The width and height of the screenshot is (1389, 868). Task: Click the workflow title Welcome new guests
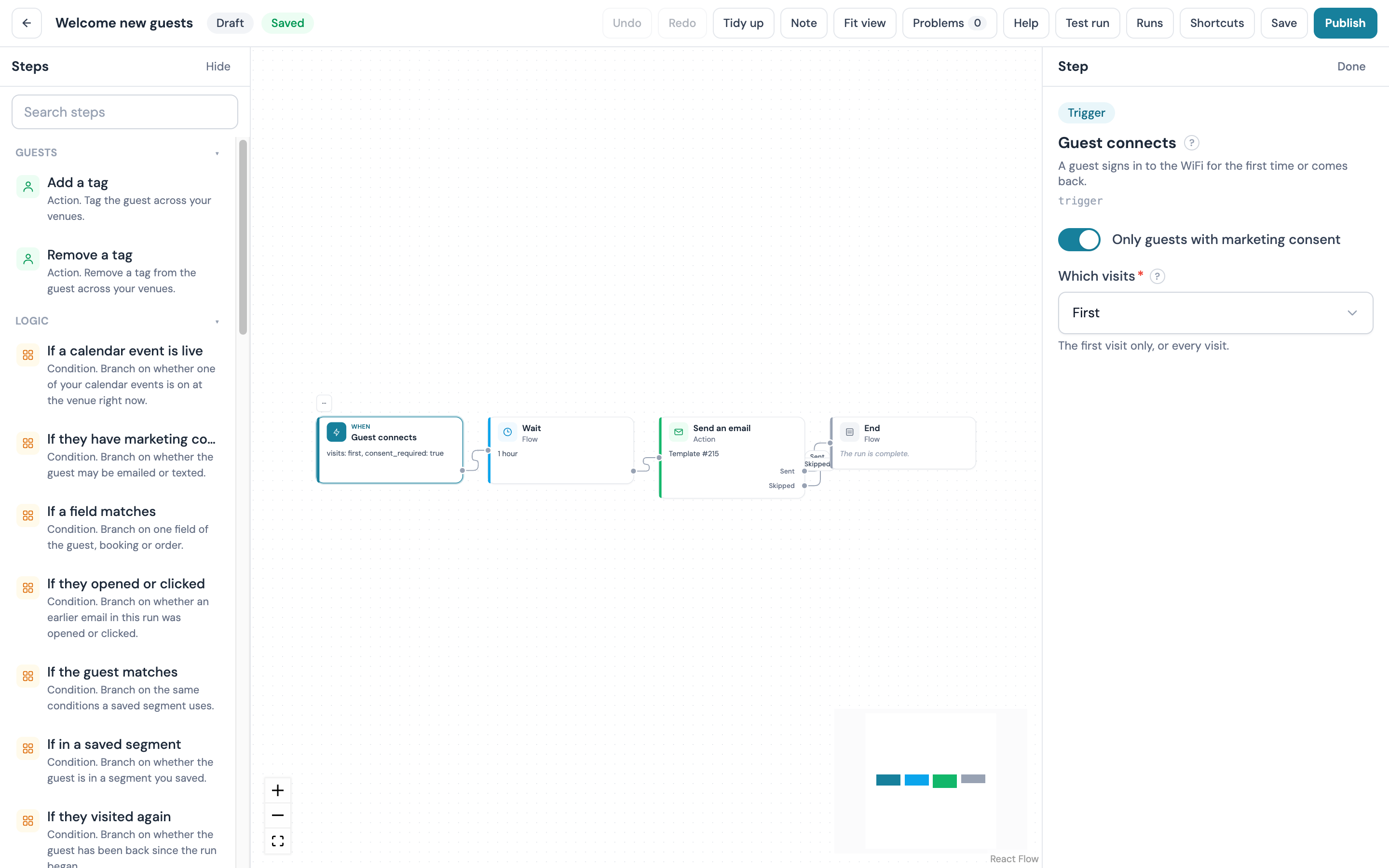coord(124,23)
